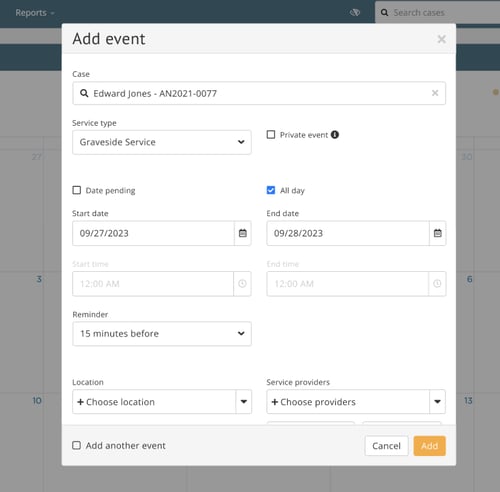Open the End date calendar picker
The height and width of the screenshot is (492, 500).
coord(437,233)
